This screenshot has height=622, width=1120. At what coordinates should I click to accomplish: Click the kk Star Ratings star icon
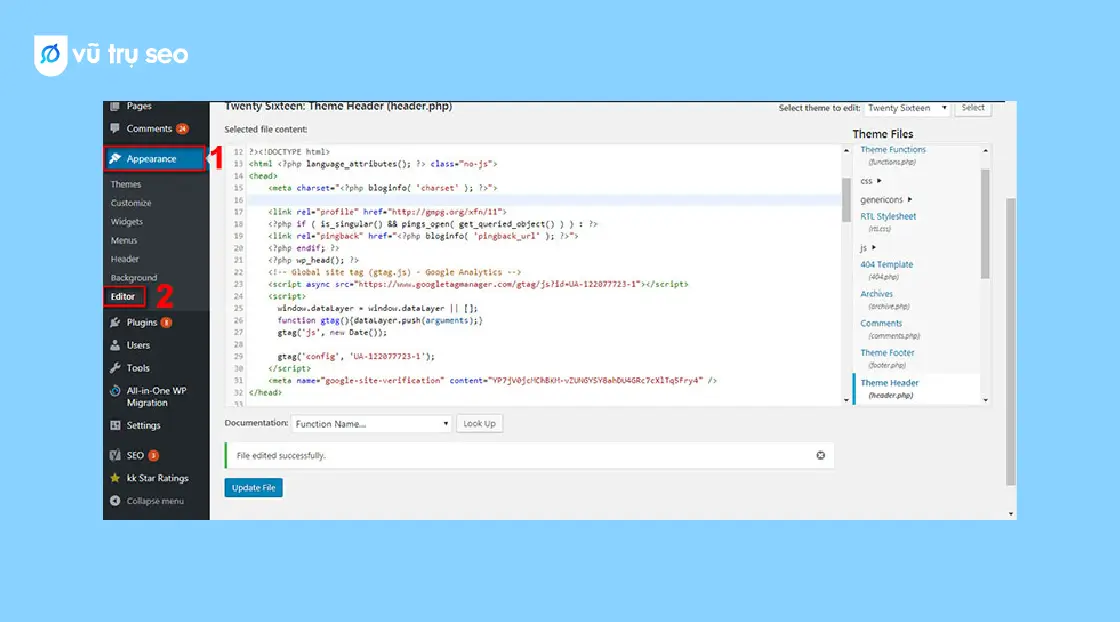point(115,478)
